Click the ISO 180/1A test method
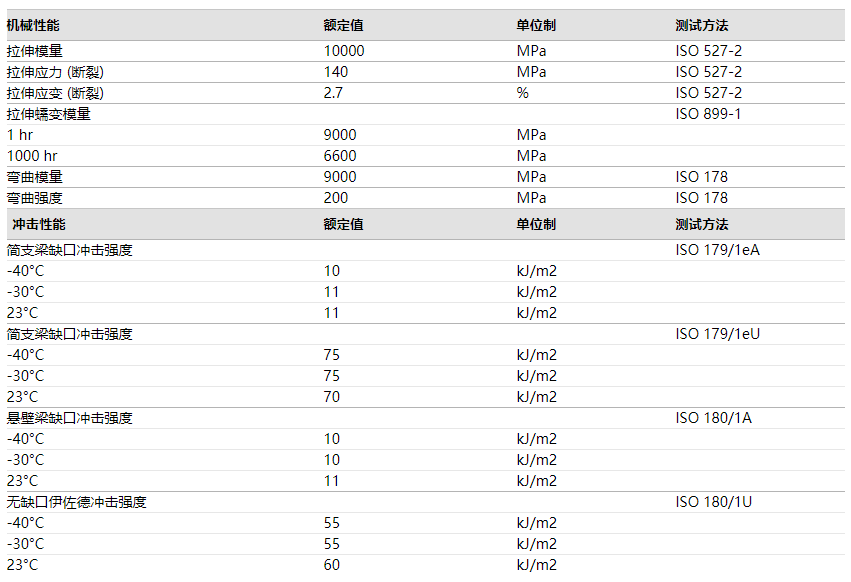This screenshot has width=851, height=582. pos(713,418)
